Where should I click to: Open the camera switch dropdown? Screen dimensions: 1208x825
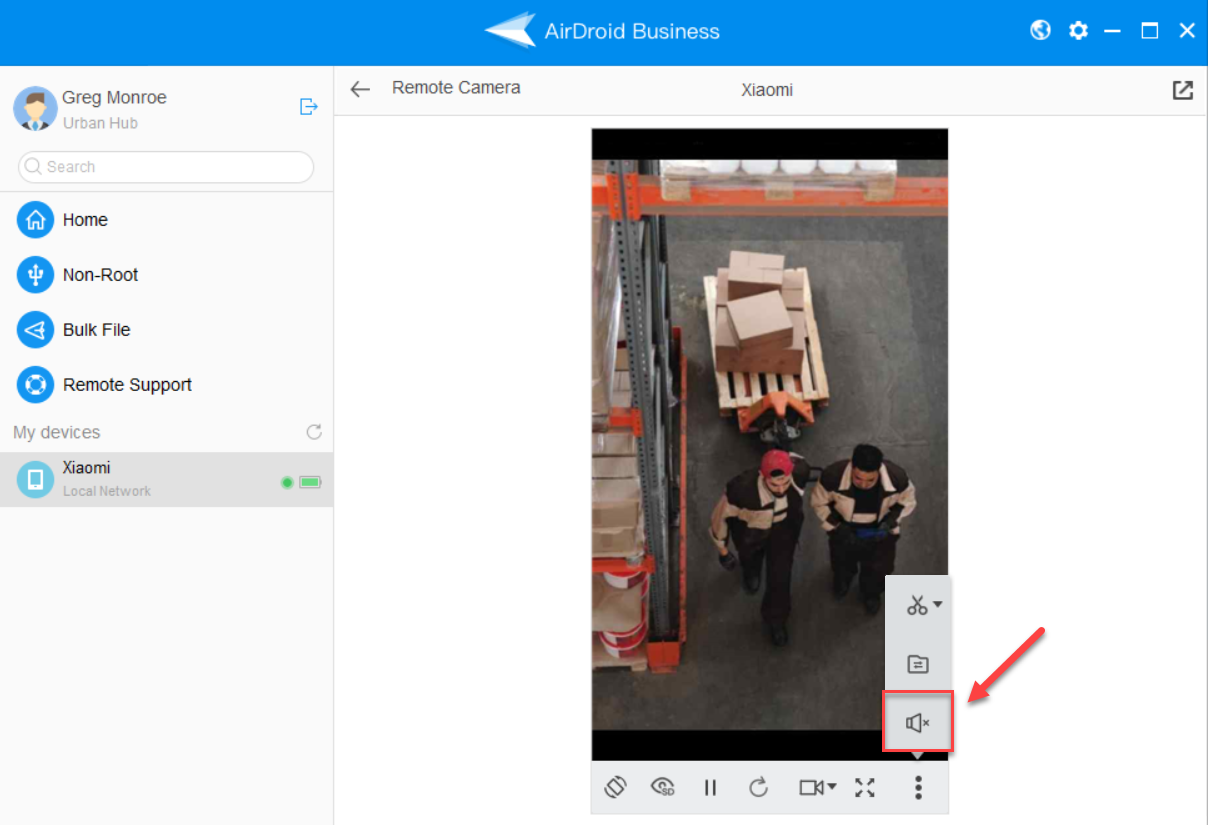(817, 787)
